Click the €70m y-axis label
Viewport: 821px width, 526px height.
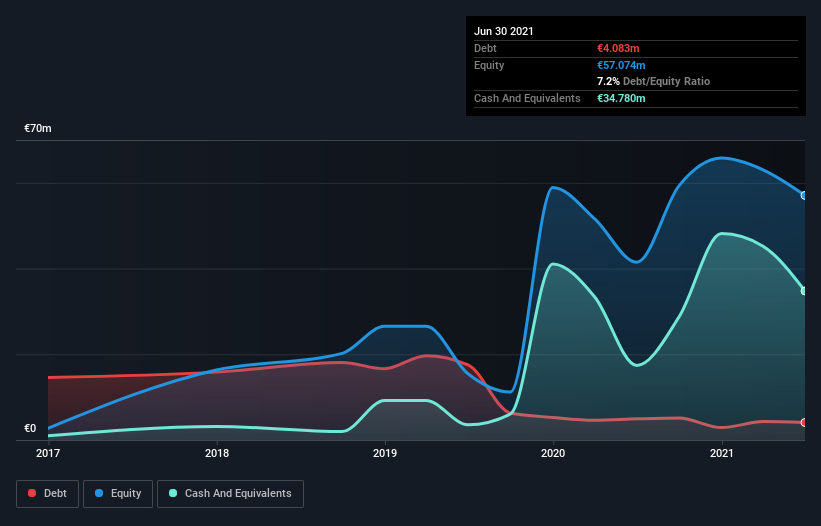(38, 128)
